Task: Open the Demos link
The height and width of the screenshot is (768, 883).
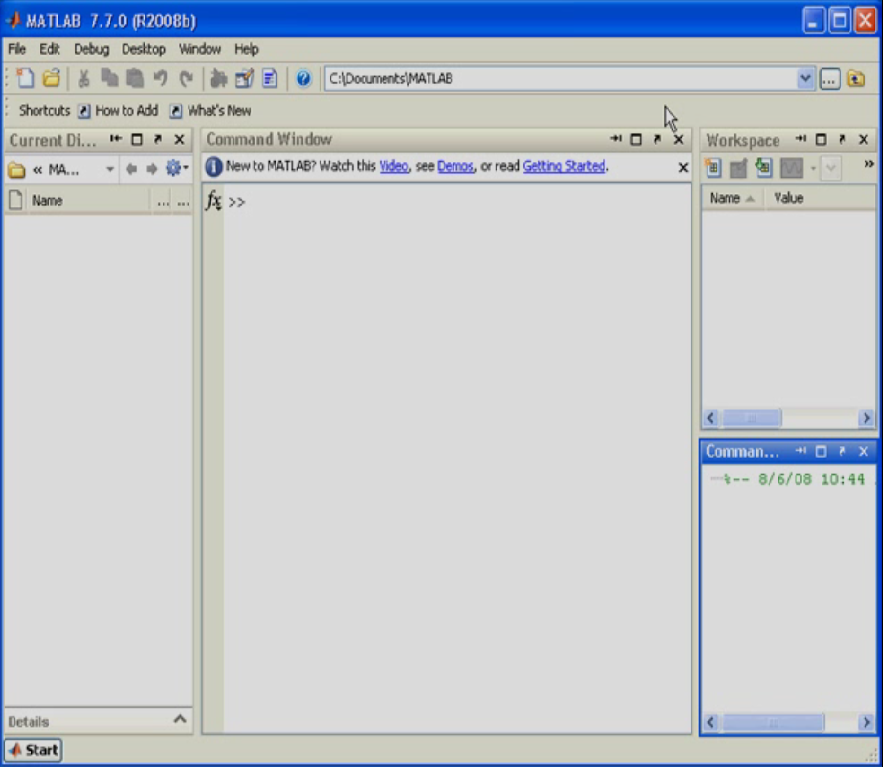Action: [x=455, y=166]
